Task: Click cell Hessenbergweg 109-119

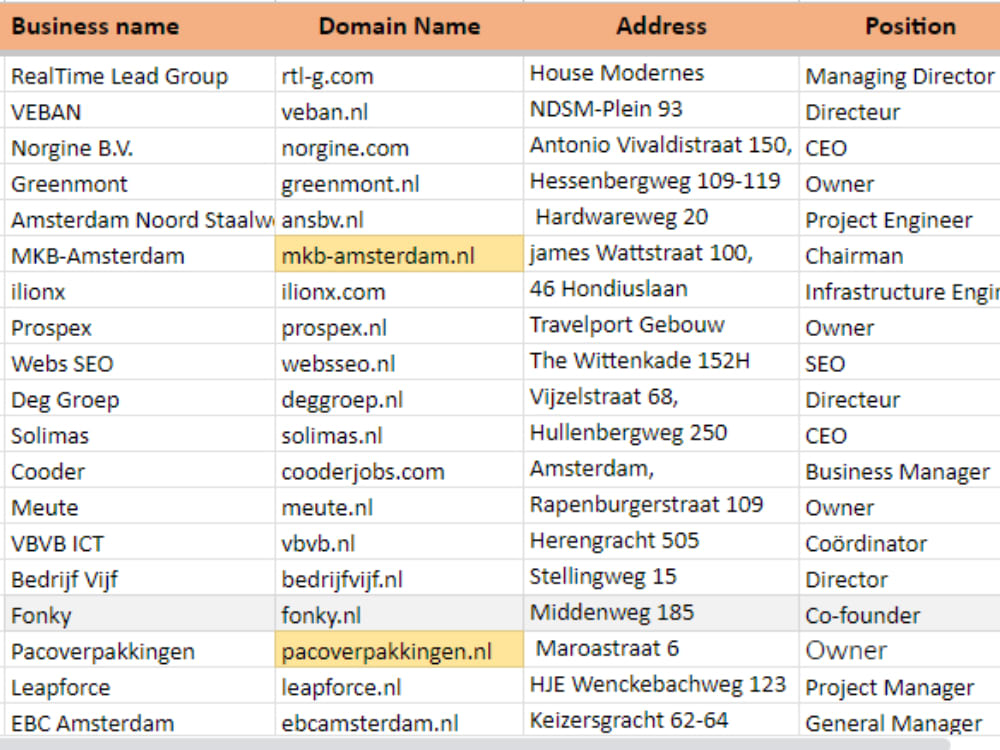Action: [661, 182]
